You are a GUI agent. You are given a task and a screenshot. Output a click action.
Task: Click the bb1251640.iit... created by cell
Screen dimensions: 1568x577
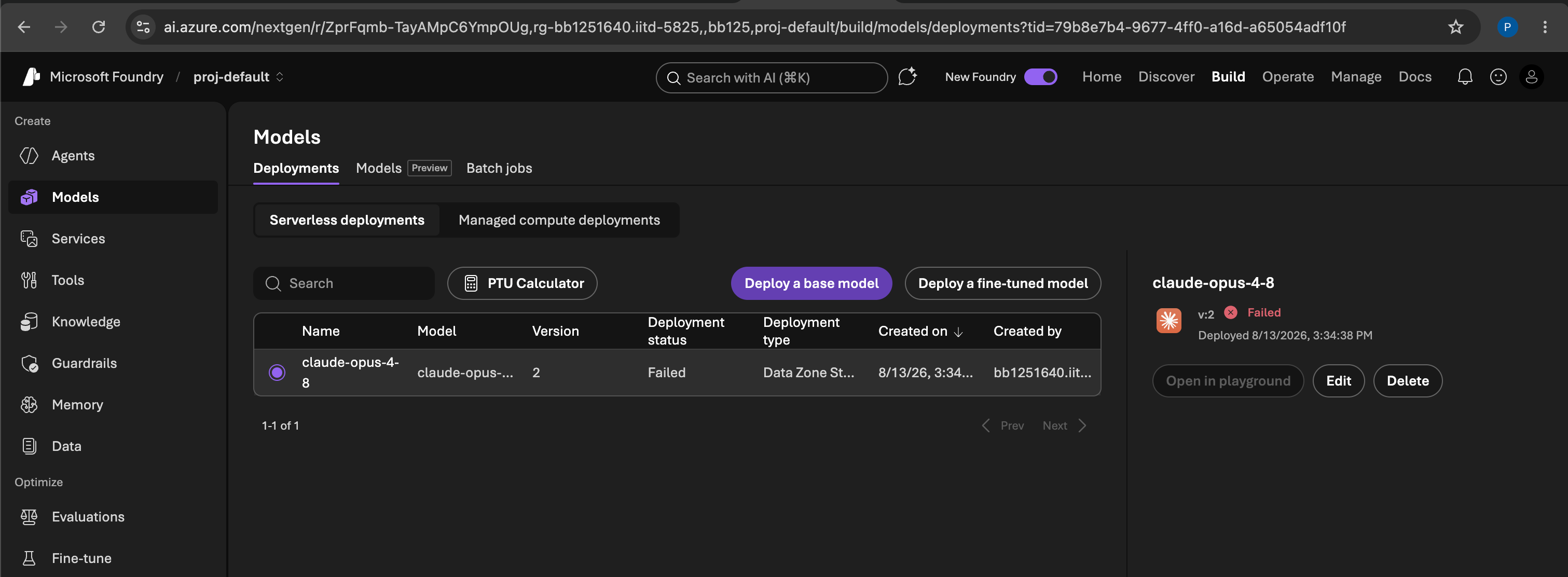point(1042,373)
